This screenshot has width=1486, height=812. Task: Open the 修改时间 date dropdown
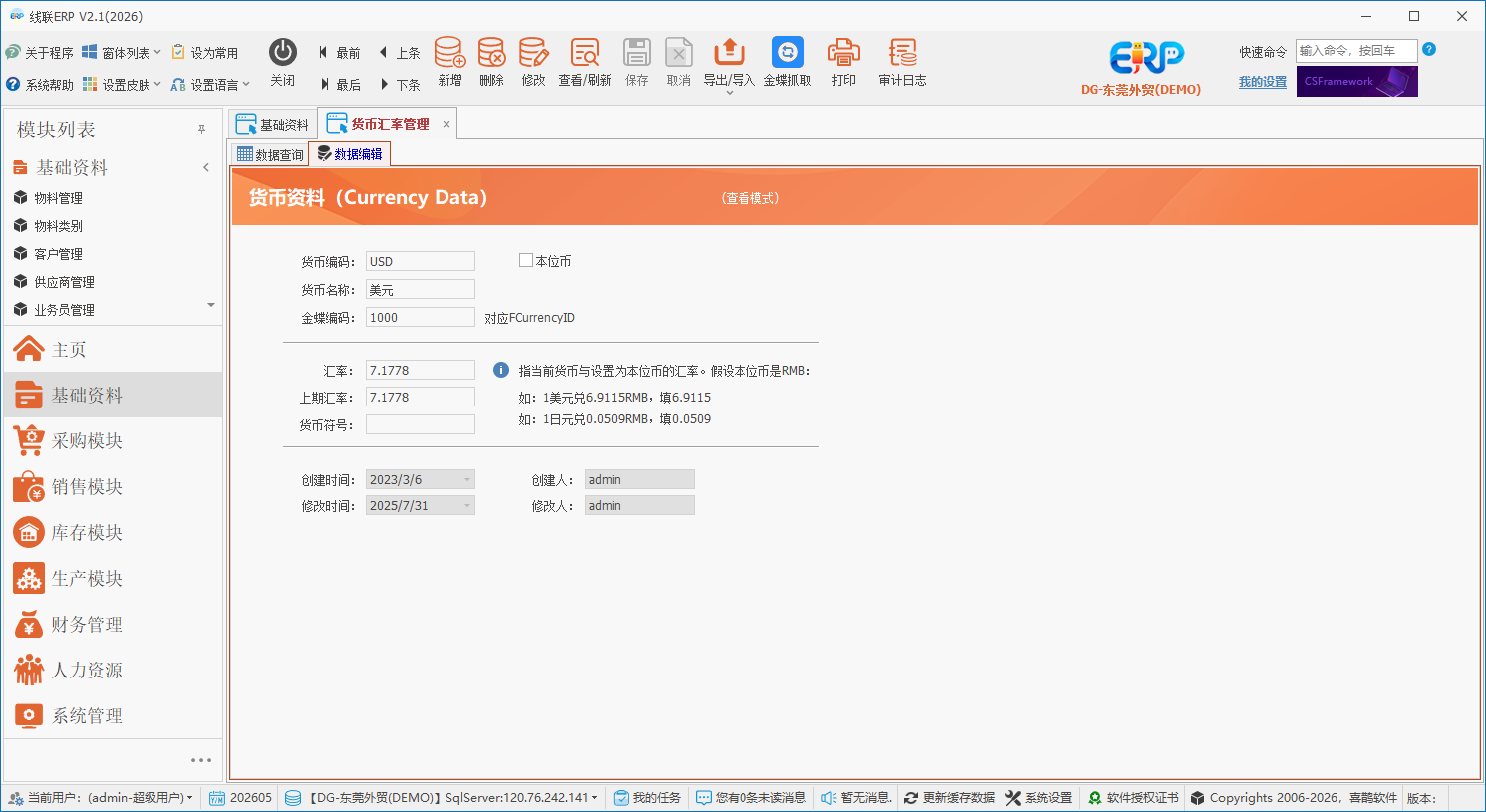(467, 505)
